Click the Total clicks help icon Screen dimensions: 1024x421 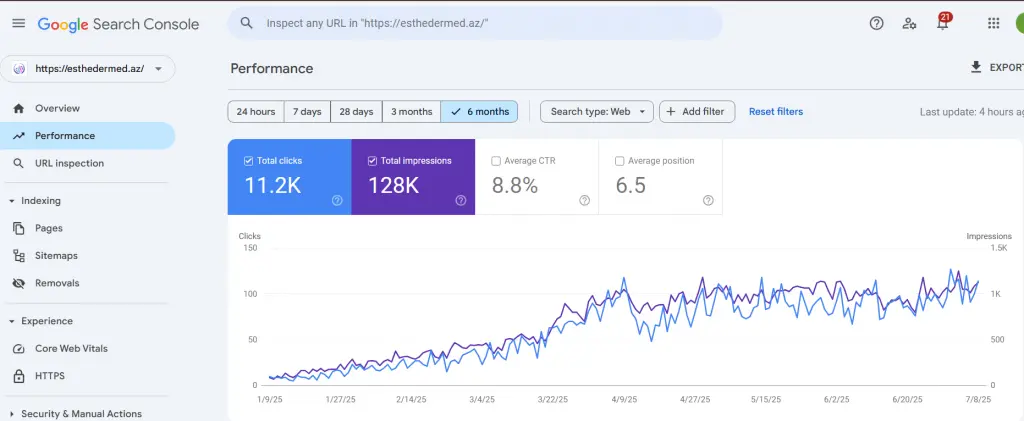(x=337, y=200)
